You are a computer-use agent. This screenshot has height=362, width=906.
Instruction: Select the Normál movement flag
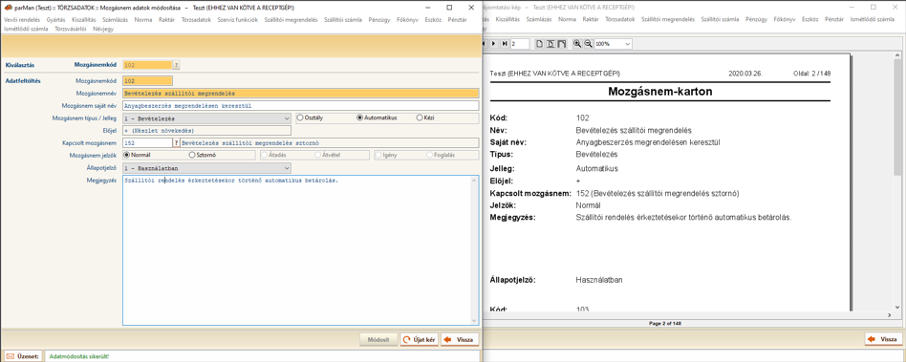pyautogui.click(x=127, y=155)
